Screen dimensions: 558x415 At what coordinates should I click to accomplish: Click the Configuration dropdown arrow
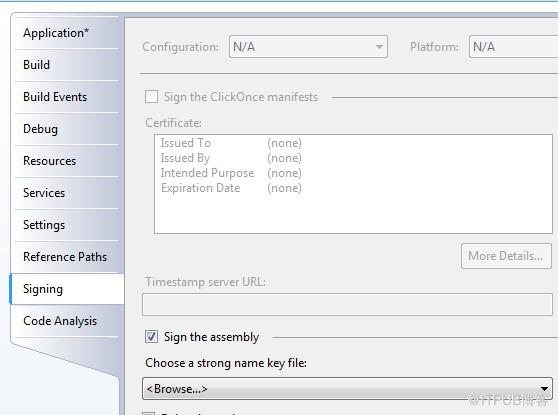(x=379, y=47)
